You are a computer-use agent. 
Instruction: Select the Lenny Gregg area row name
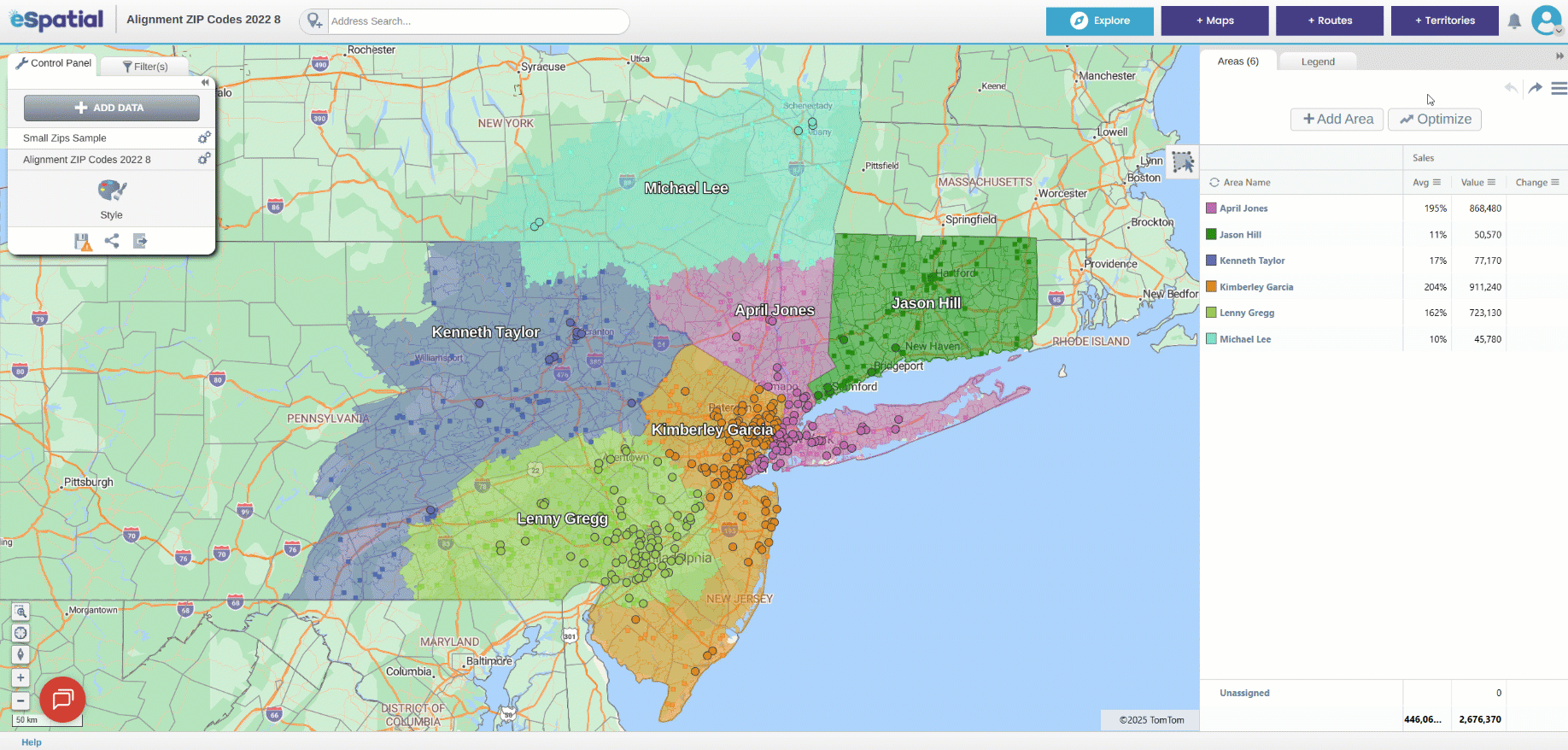tap(1247, 313)
